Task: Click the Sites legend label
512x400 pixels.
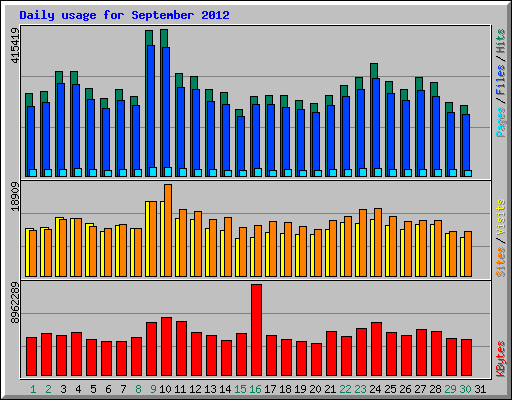Action: pos(500,262)
